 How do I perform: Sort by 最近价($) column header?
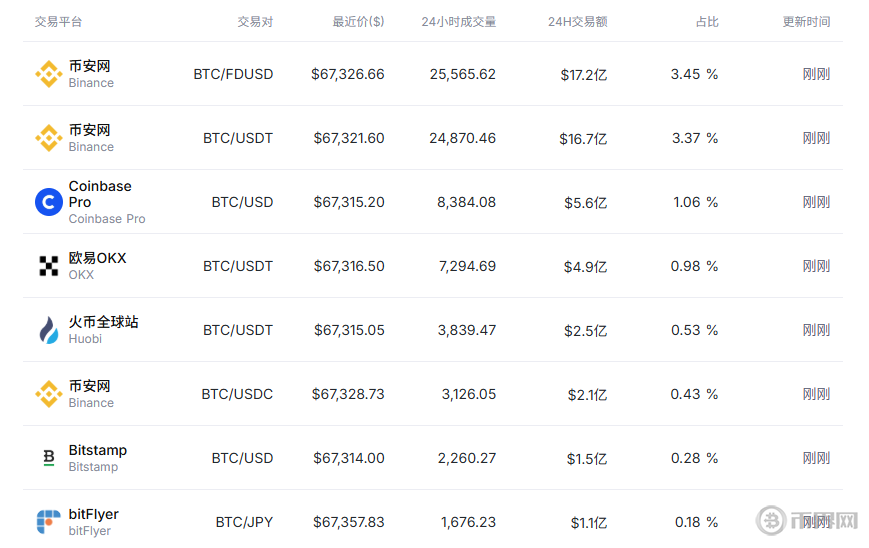coord(358,22)
